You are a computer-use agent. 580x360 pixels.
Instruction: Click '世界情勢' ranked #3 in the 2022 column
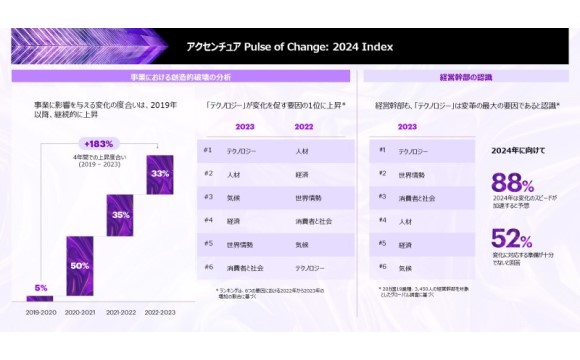coord(308,198)
